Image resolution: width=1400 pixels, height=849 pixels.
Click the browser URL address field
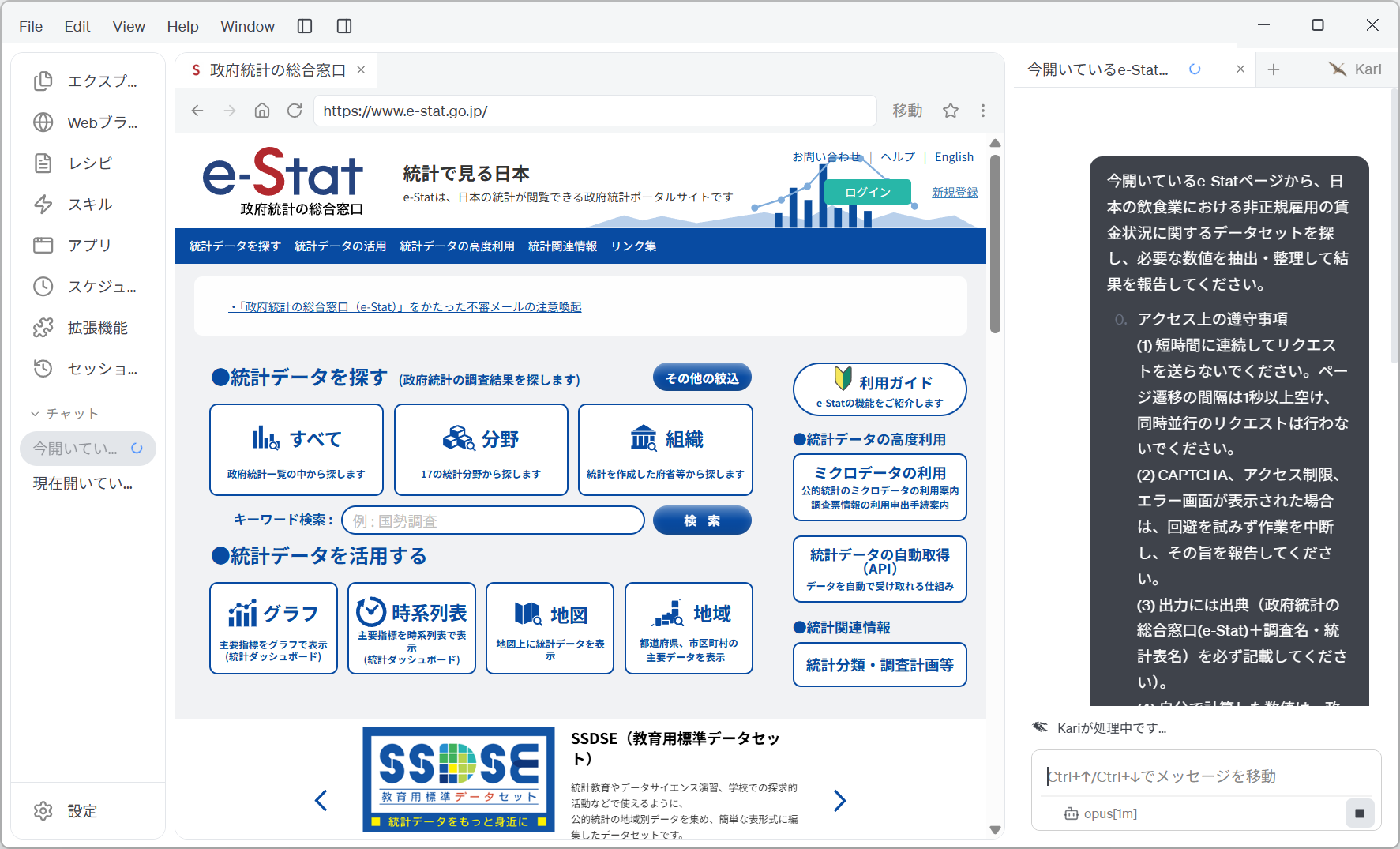click(x=595, y=111)
